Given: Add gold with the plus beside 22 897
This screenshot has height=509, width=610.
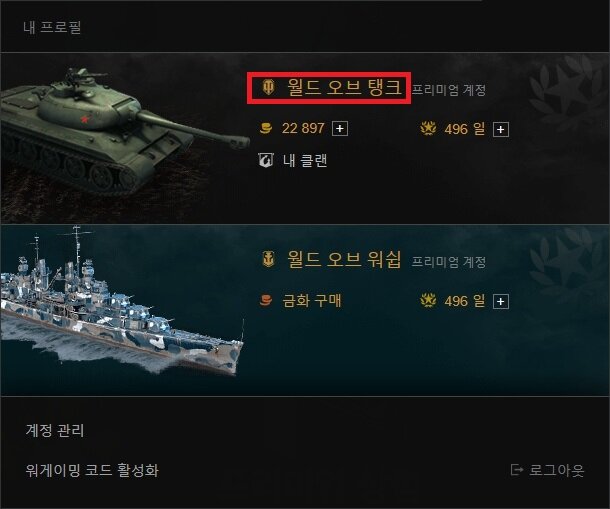Looking at the screenshot, I should [x=340, y=129].
